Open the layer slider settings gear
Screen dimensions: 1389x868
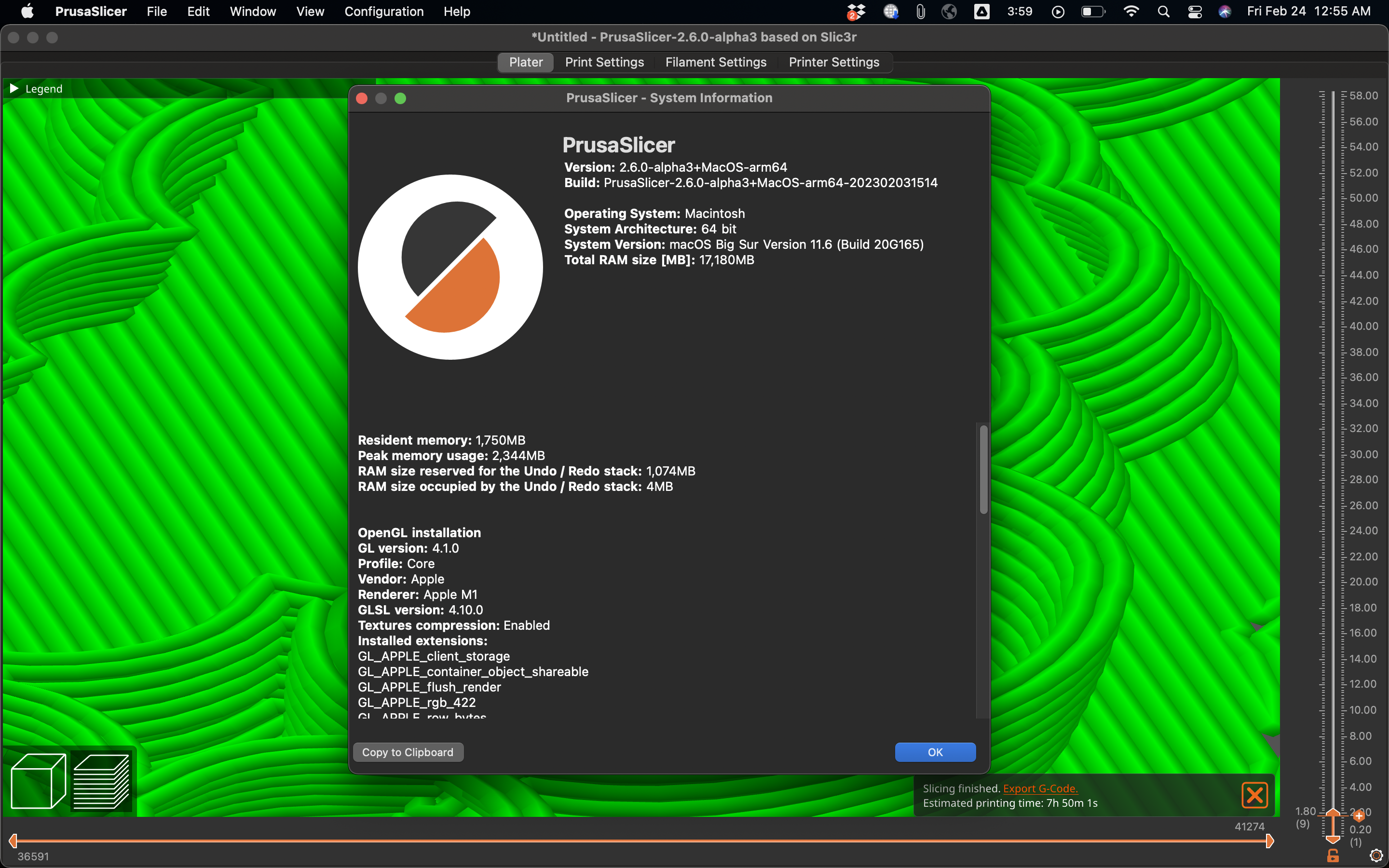click(x=1376, y=855)
